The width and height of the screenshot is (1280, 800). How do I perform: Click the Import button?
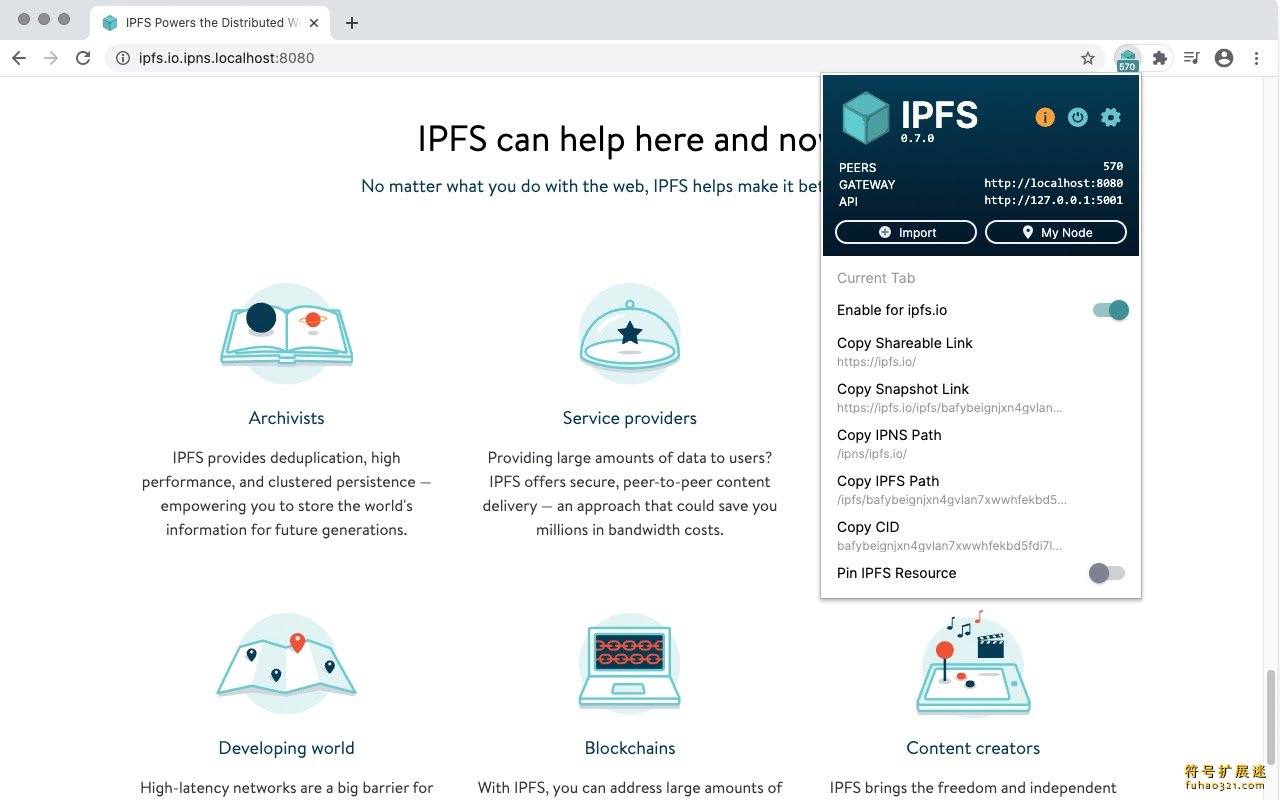pos(906,232)
